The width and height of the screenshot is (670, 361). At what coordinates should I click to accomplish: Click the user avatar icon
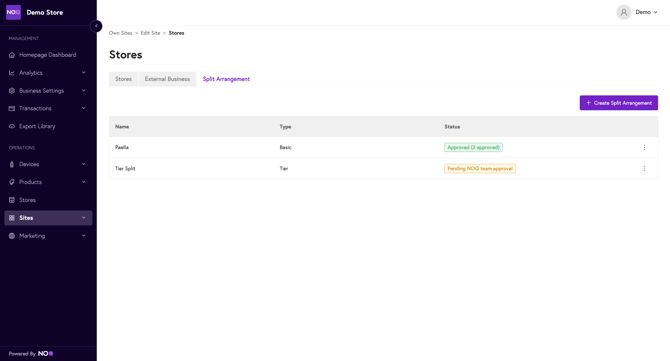pyautogui.click(x=623, y=12)
